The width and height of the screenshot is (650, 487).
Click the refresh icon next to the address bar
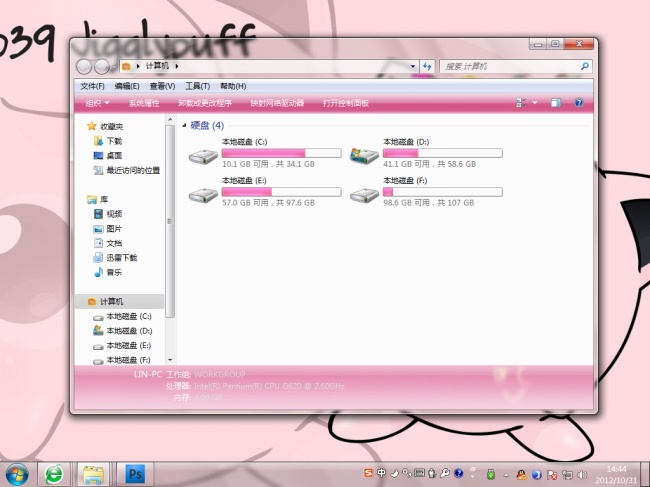tap(427, 66)
